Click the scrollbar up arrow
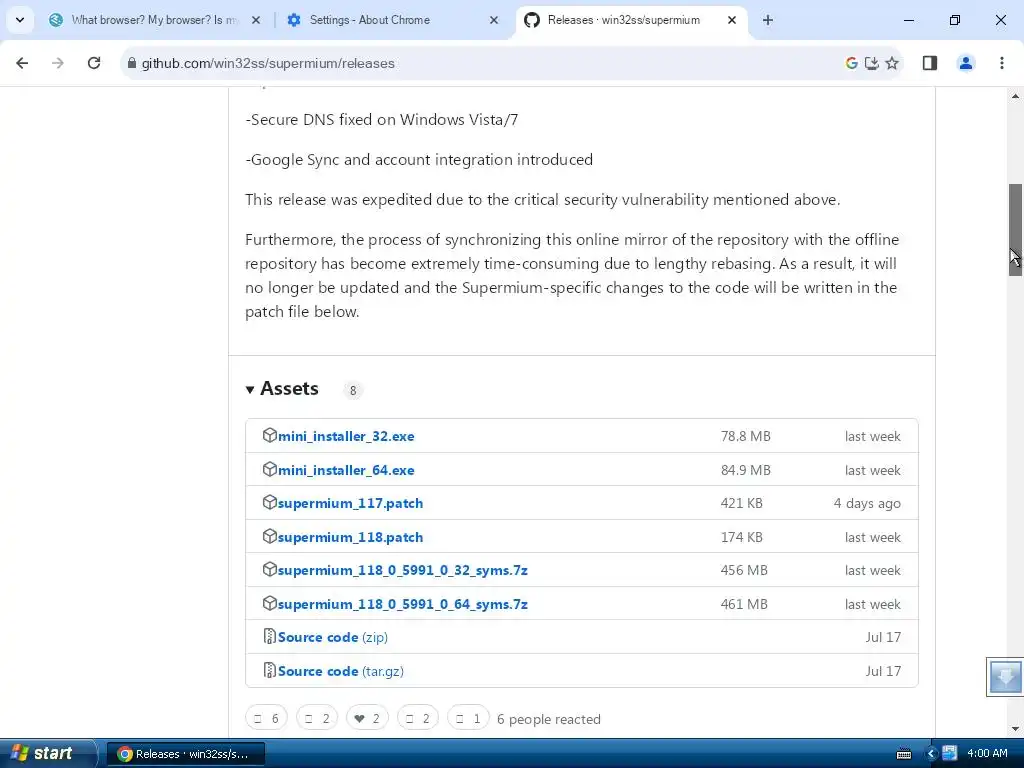The image size is (1024, 768). pyautogui.click(x=1015, y=96)
